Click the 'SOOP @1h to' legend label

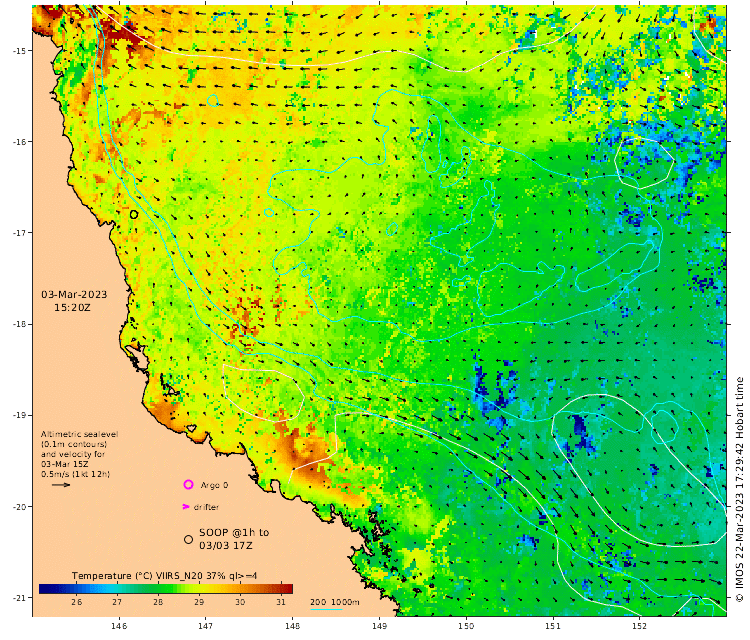tap(234, 532)
